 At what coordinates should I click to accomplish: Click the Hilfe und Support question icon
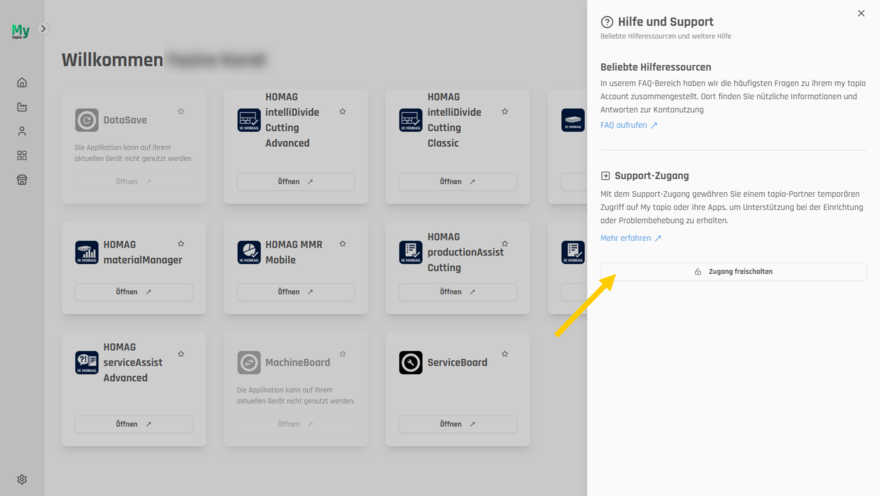point(607,22)
